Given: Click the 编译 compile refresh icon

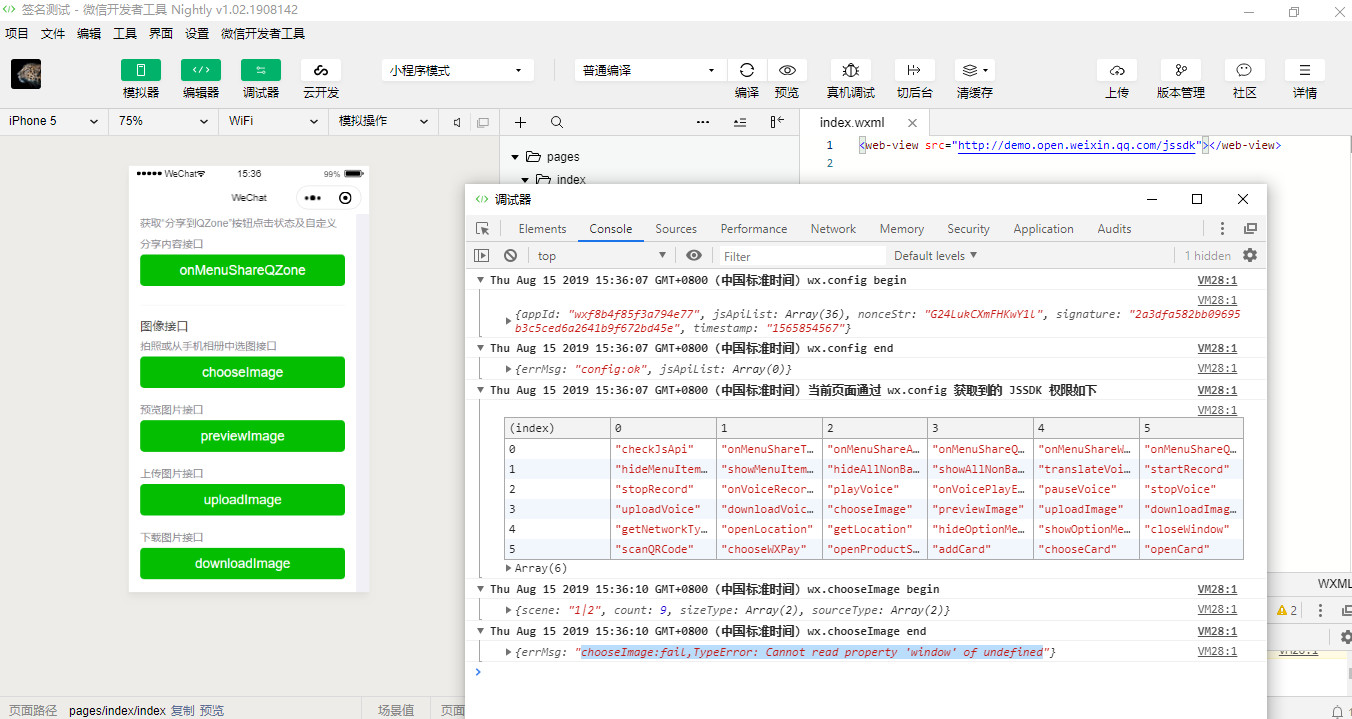Looking at the screenshot, I should pos(747,70).
